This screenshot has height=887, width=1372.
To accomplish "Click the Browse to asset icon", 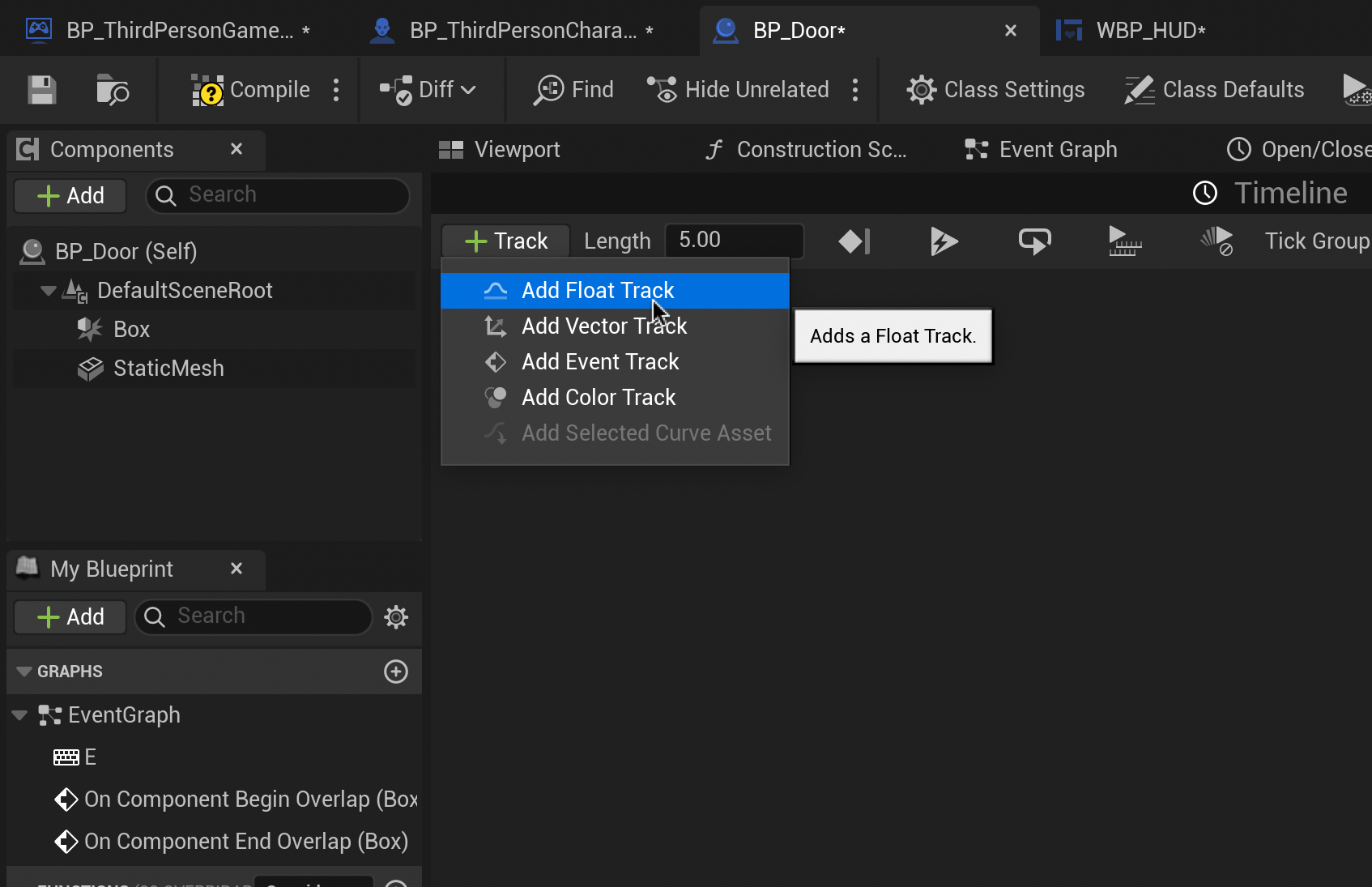I will tap(112, 90).
